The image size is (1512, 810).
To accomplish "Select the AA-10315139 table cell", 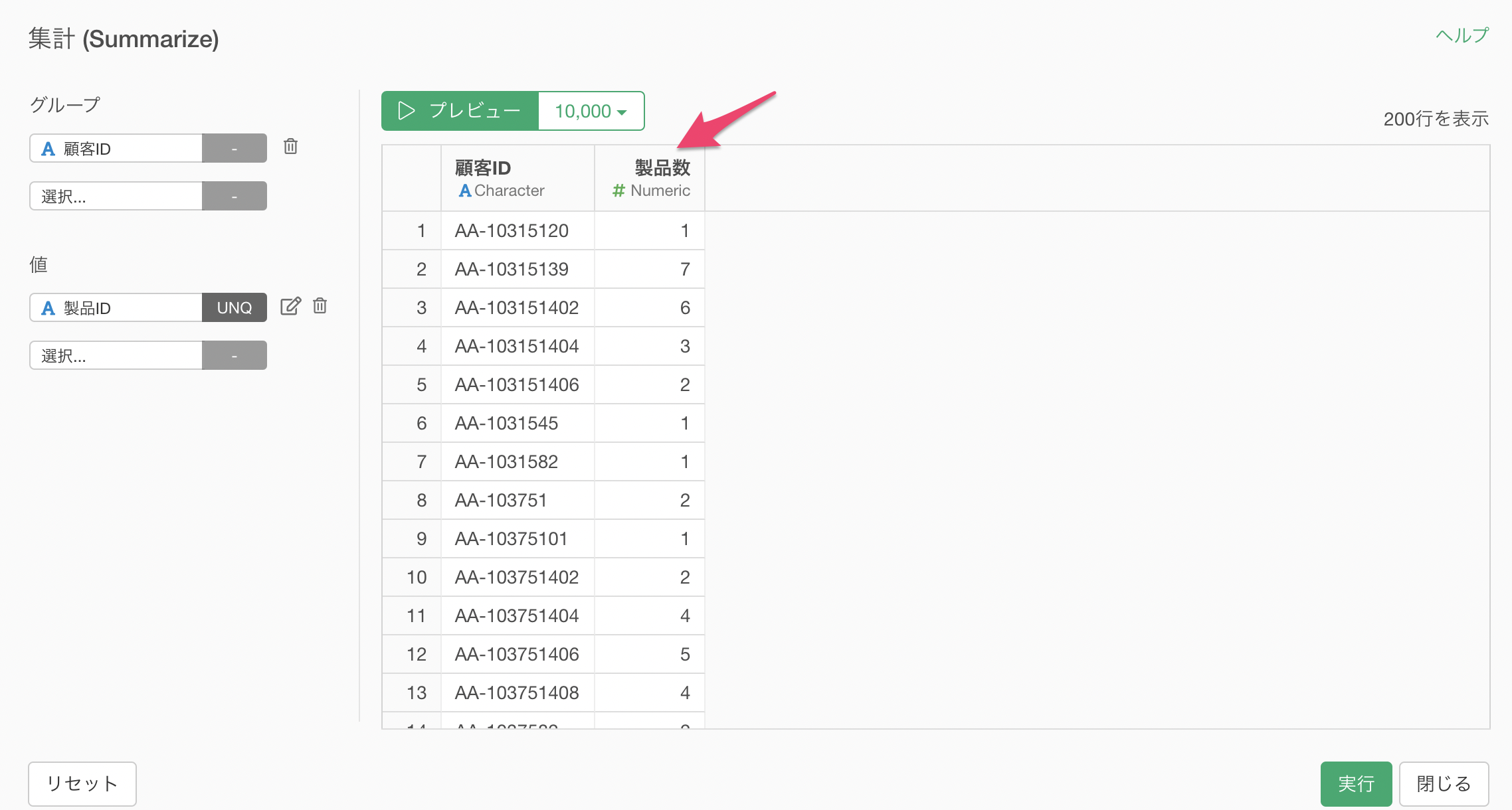I will [x=518, y=269].
